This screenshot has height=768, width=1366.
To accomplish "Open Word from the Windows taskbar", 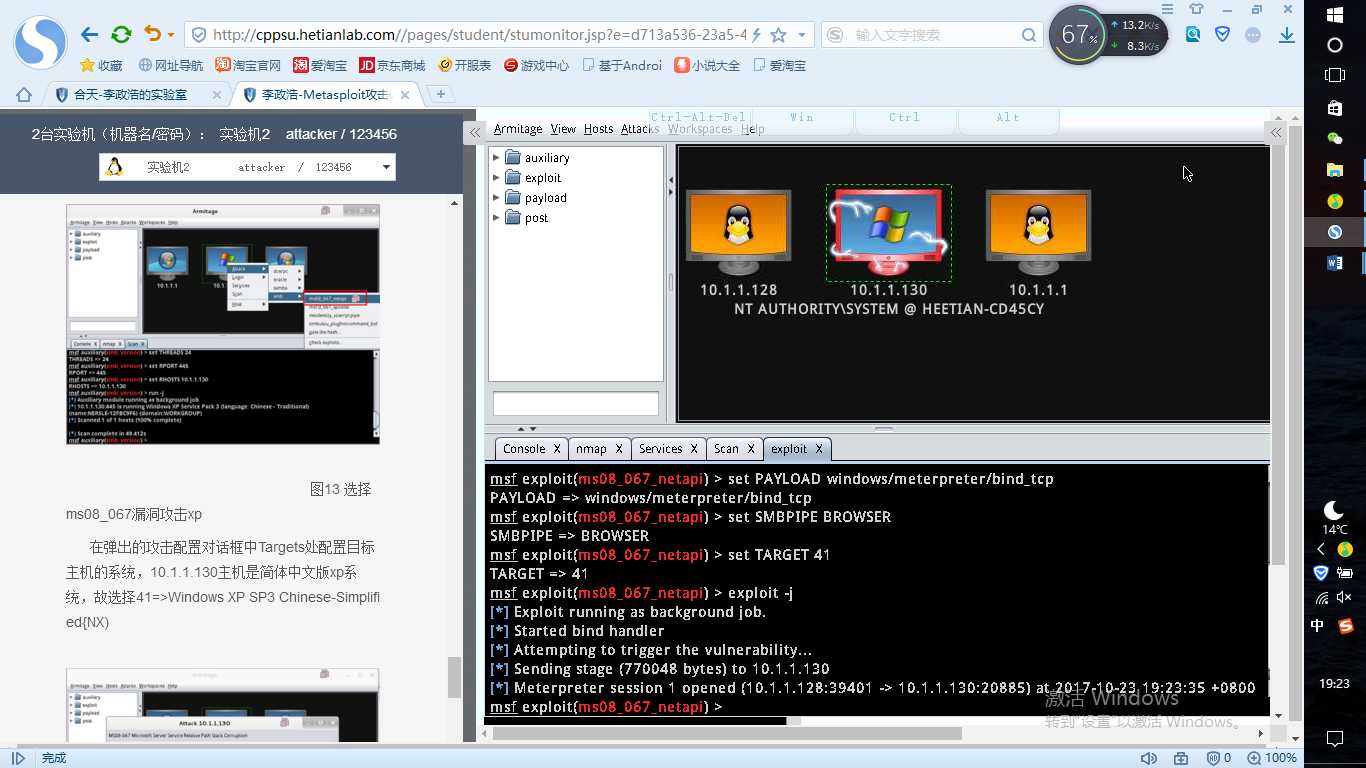I will (x=1334, y=263).
